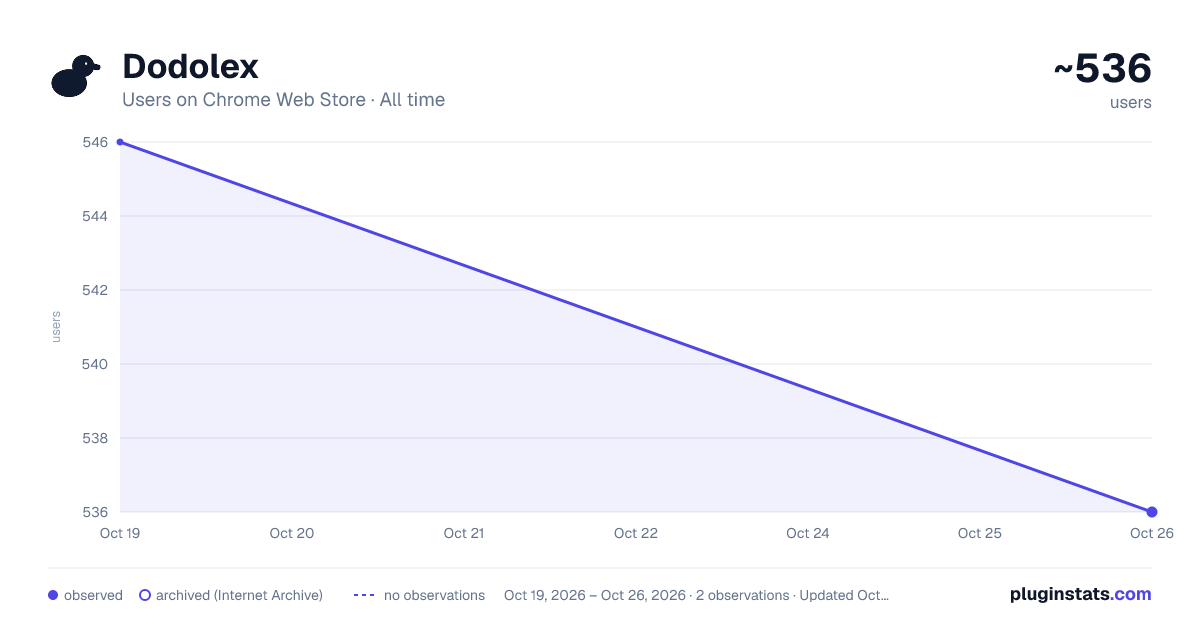Viewport: 1200px width, 630px height.
Task: Select the Oct 19 data point on chart
Action: click(120, 142)
